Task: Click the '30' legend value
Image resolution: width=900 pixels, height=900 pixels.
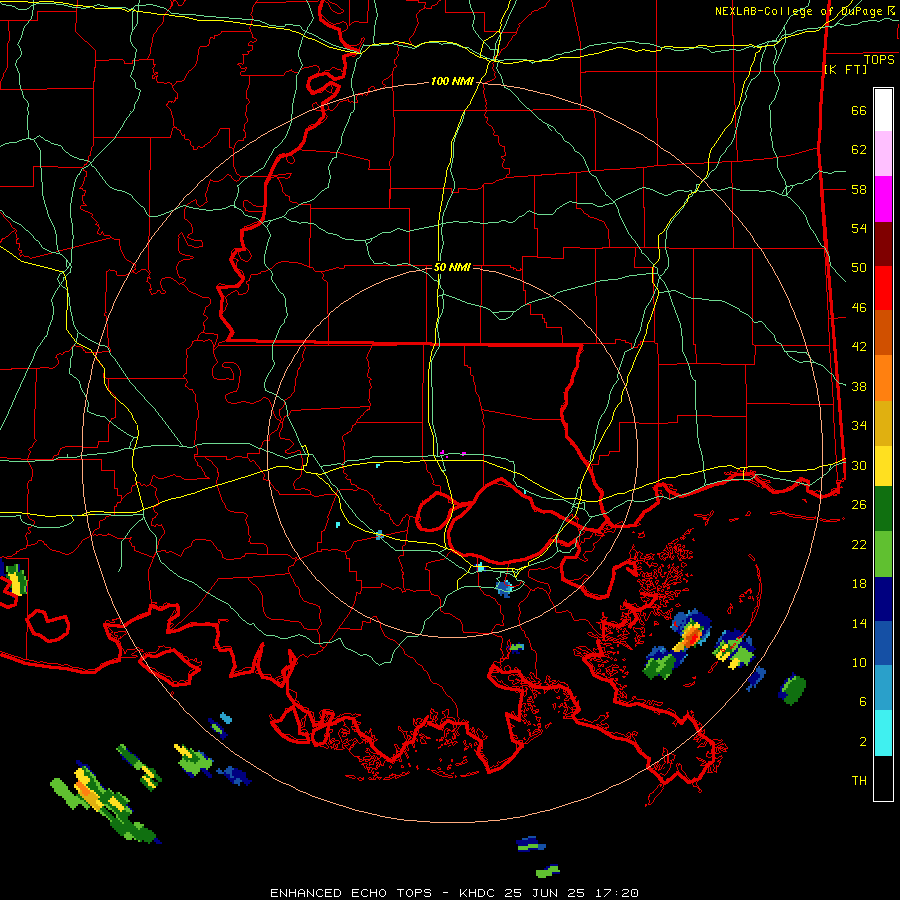Action: (859, 465)
